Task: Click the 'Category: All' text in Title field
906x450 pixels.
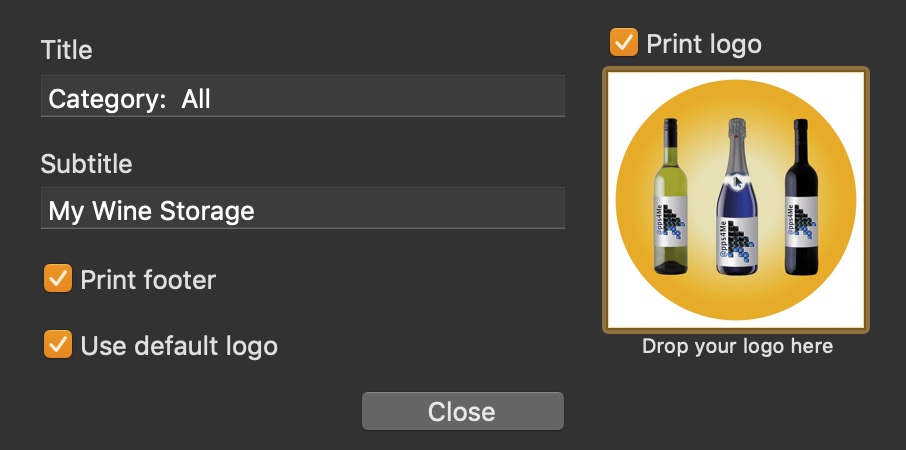Action: point(129,99)
